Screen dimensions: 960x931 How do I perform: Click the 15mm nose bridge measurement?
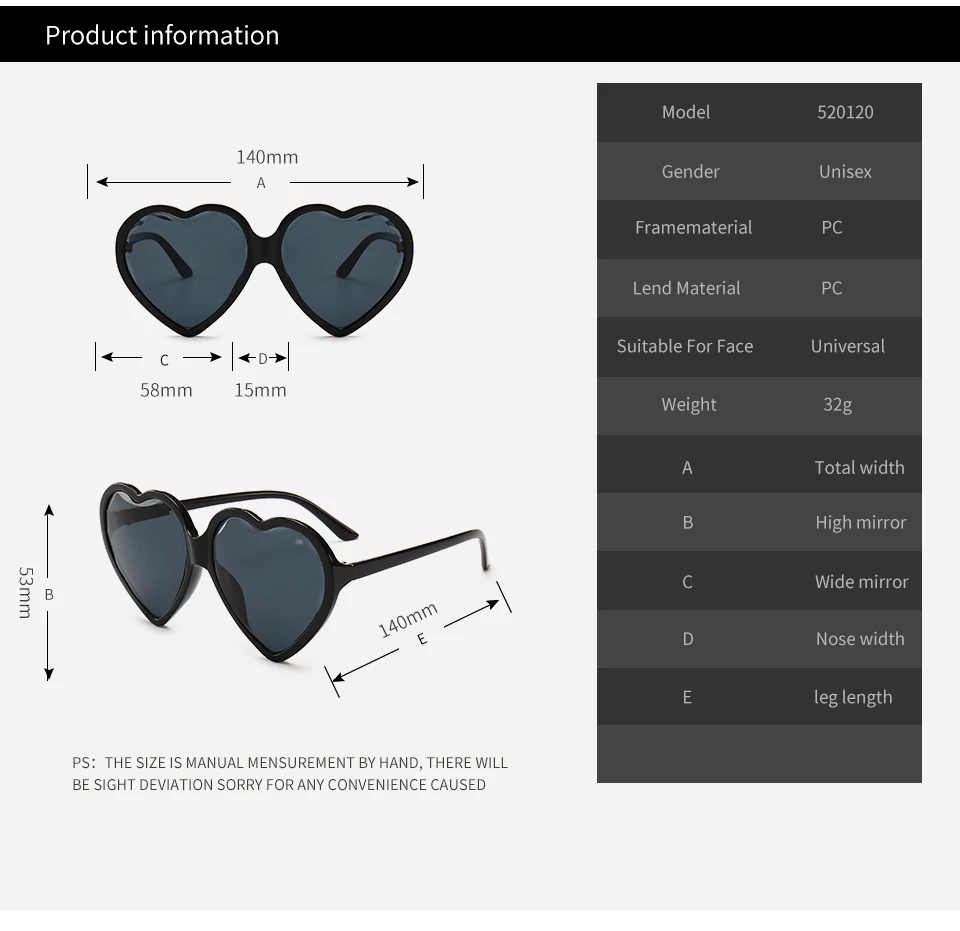(260, 390)
